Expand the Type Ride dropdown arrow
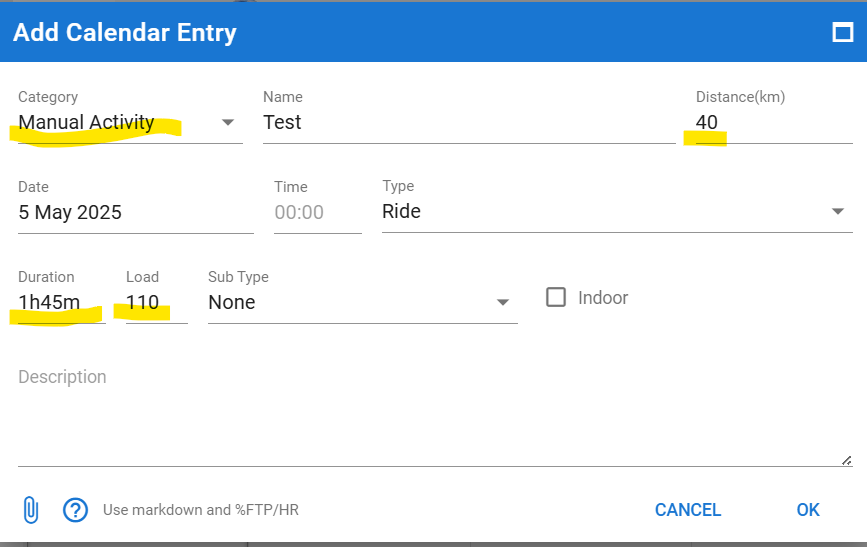The height and width of the screenshot is (547, 867). [x=838, y=211]
